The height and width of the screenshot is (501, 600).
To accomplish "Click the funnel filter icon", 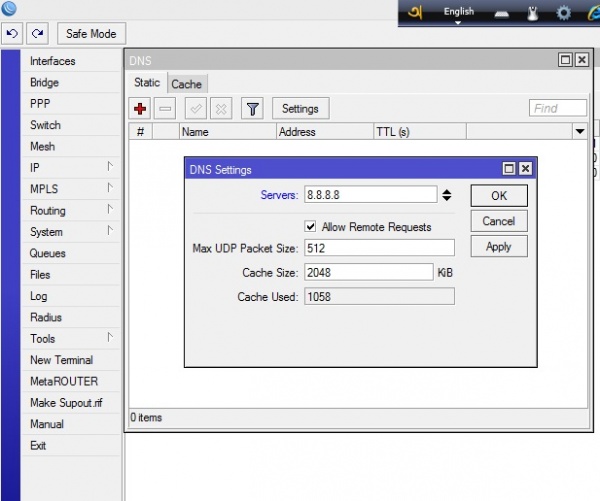I will point(252,109).
